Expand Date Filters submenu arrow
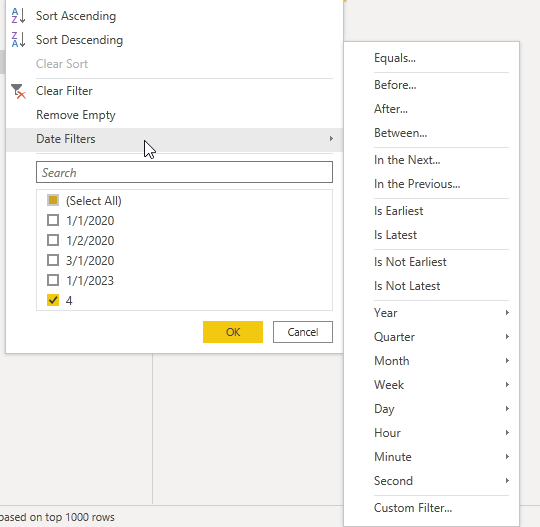The image size is (540, 527). (x=331, y=138)
